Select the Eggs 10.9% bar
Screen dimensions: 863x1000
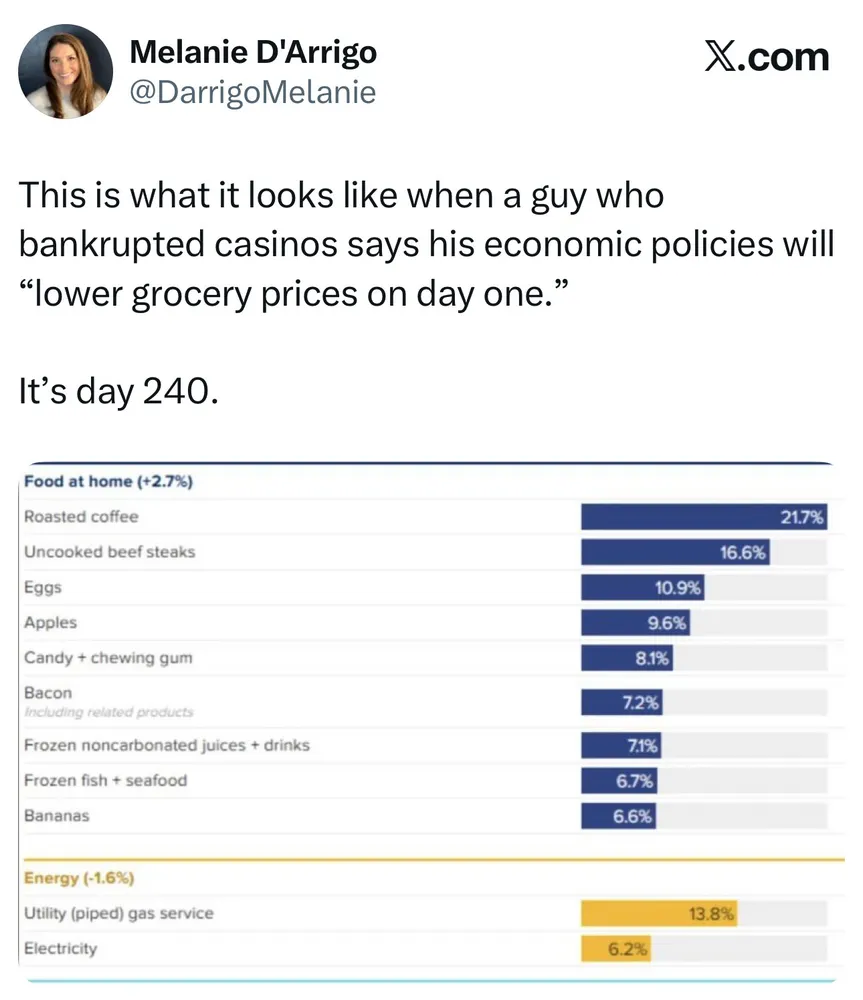pyautogui.click(x=643, y=587)
